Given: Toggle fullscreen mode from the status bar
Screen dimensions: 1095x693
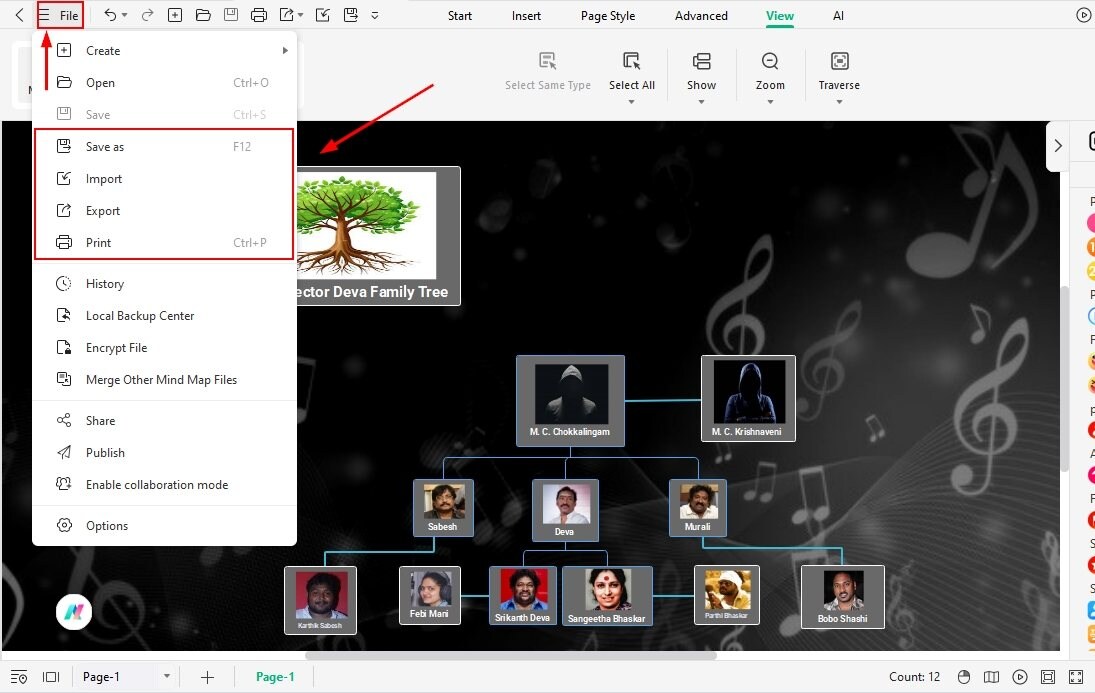Looking at the screenshot, I should pyautogui.click(x=1076, y=676).
